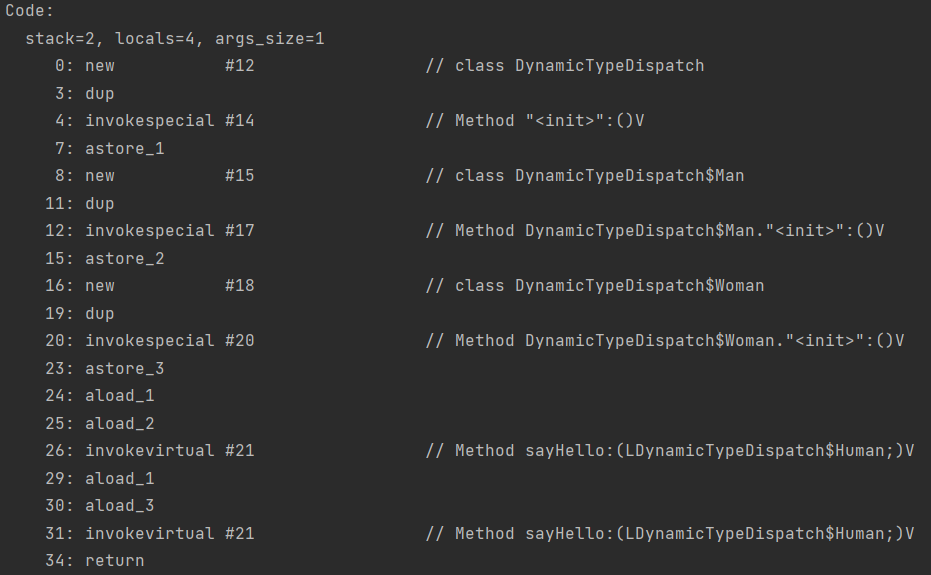The height and width of the screenshot is (575, 931).
Task: Click invokespecial #14 instruction
Action: 169,121
